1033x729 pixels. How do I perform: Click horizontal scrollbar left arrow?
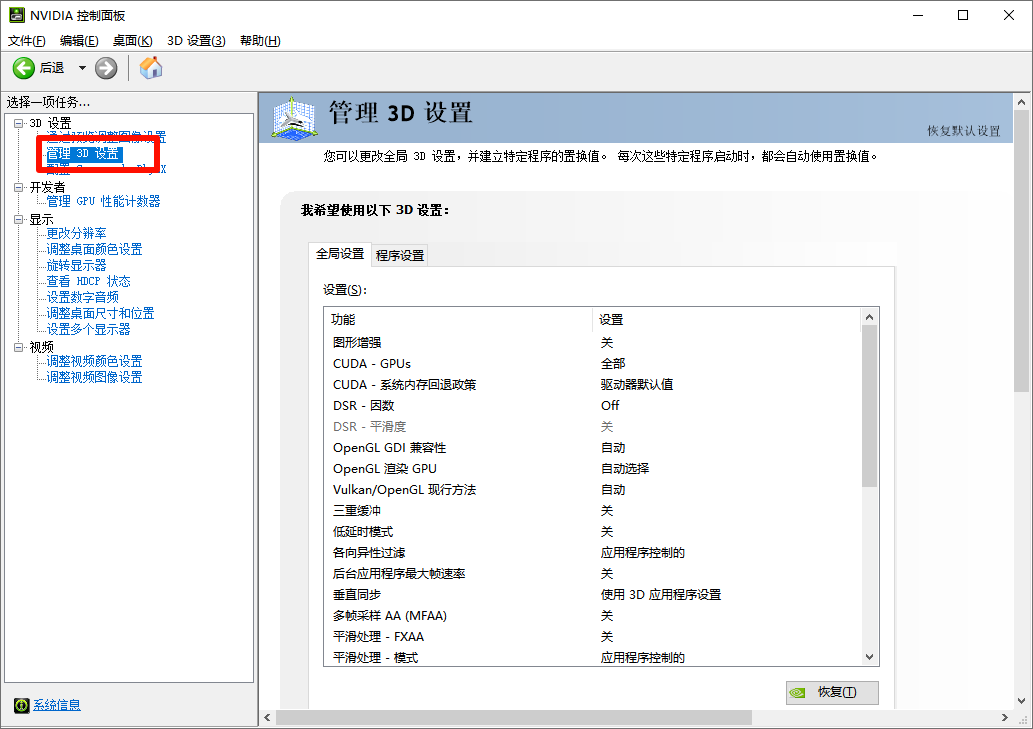coord(267,717)
